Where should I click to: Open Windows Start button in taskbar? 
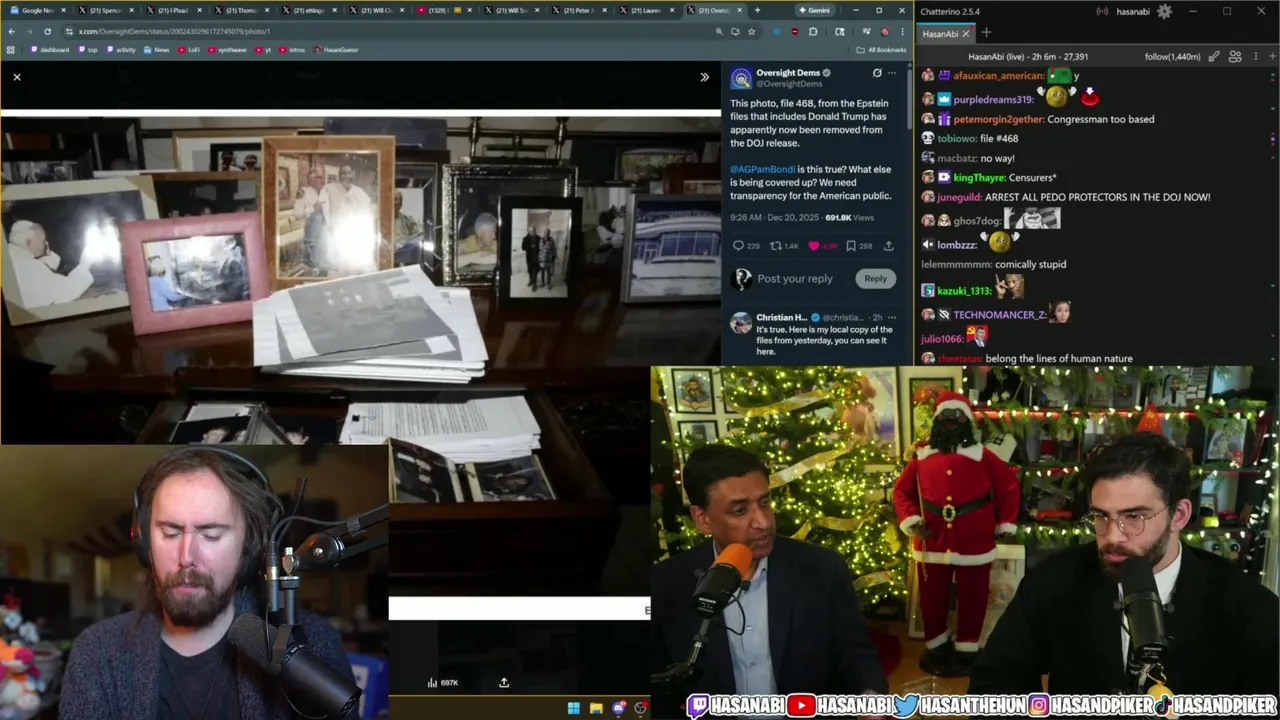[574, 708]
